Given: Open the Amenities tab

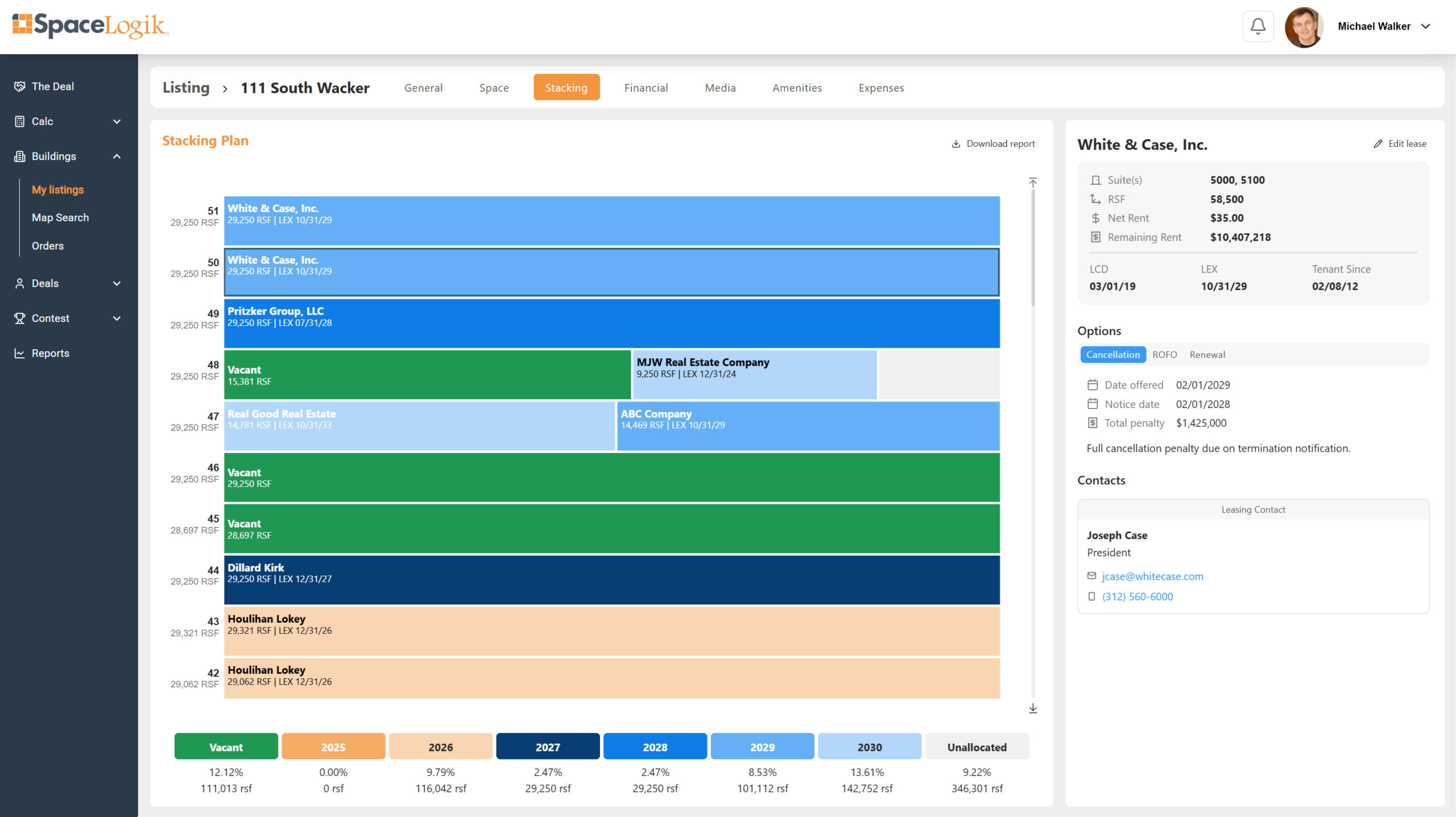Looking at the screenshot, I should (797, 88).
